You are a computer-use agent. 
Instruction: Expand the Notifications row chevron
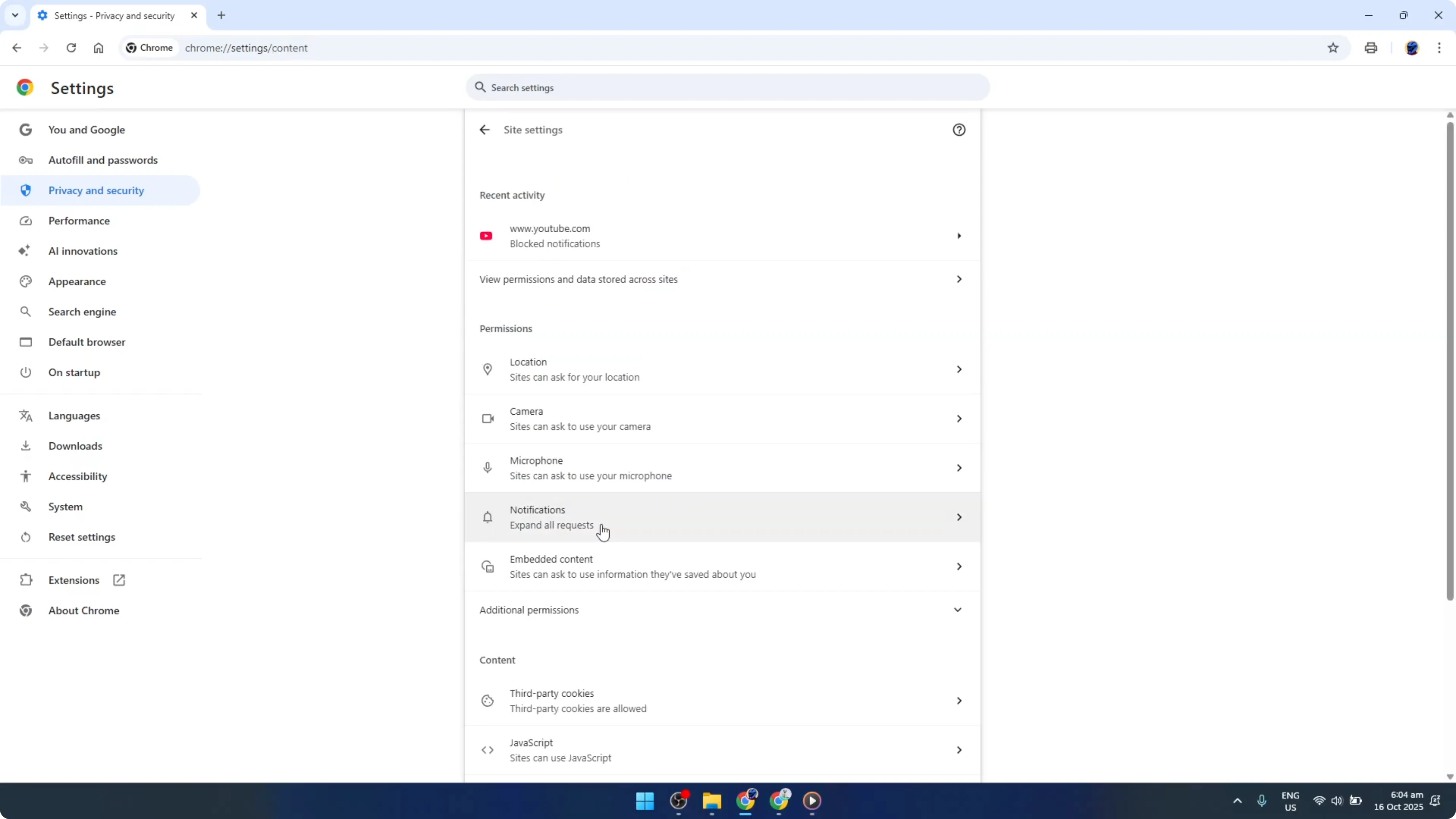[x=959, y=517]
